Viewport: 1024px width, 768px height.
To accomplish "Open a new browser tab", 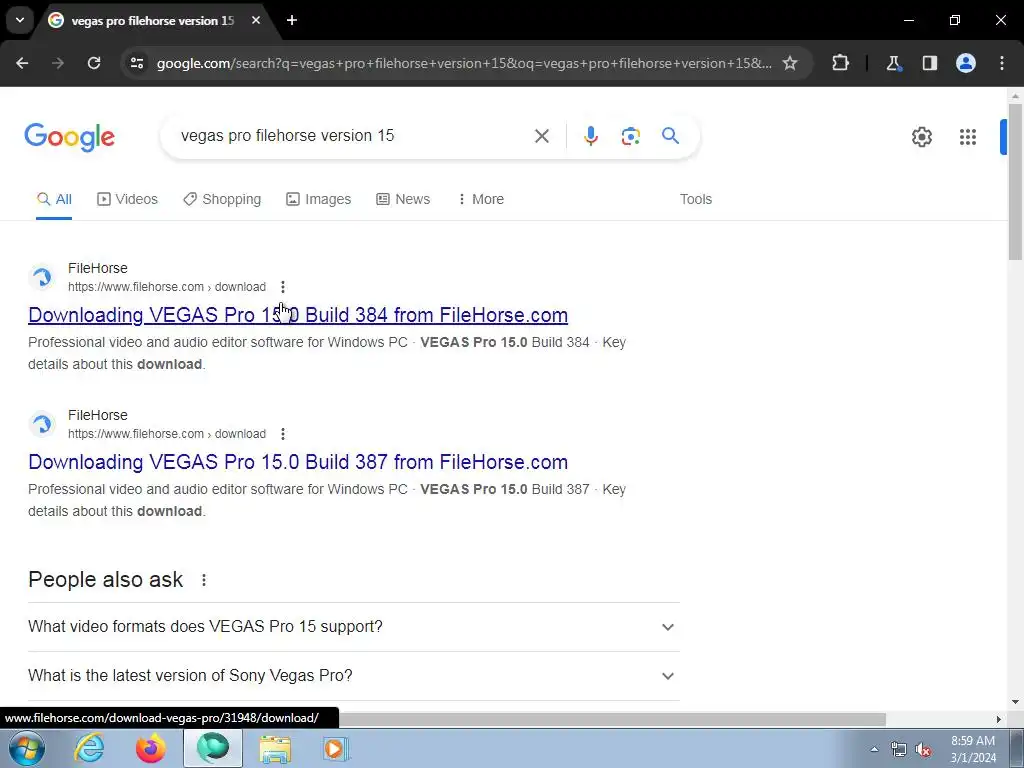I will [292, 20].
